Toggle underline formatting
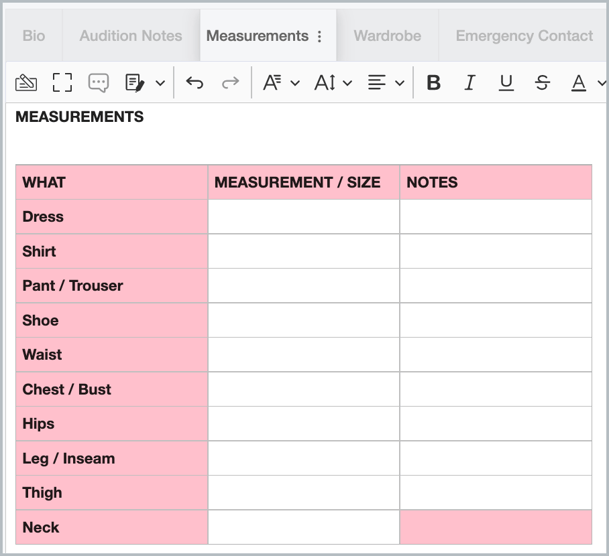This screenshot has height=556, width=609. [x=506, y=83]
